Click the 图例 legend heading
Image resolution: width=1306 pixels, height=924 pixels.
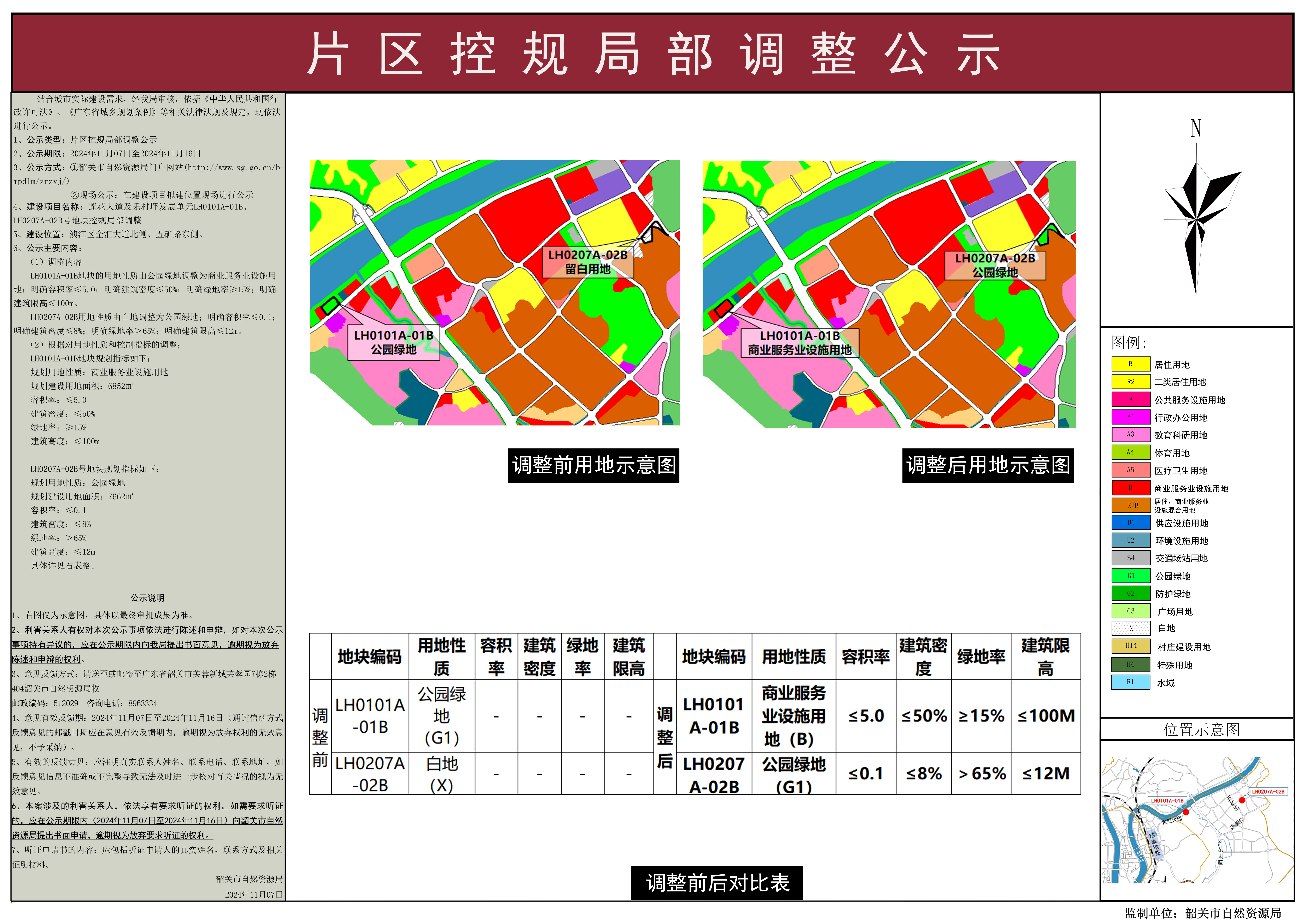1129,342
